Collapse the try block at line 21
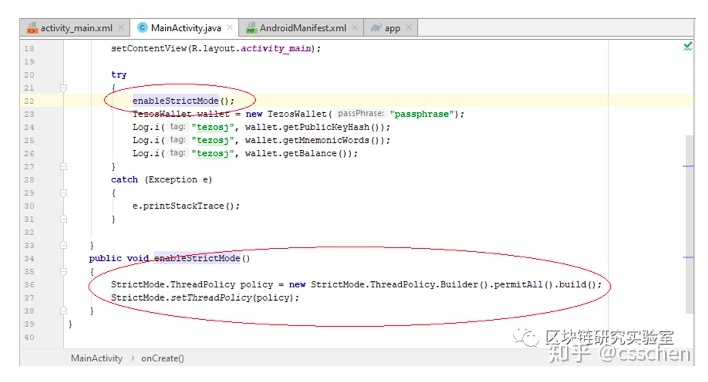The image size is (708, 382). click(63, 88)
